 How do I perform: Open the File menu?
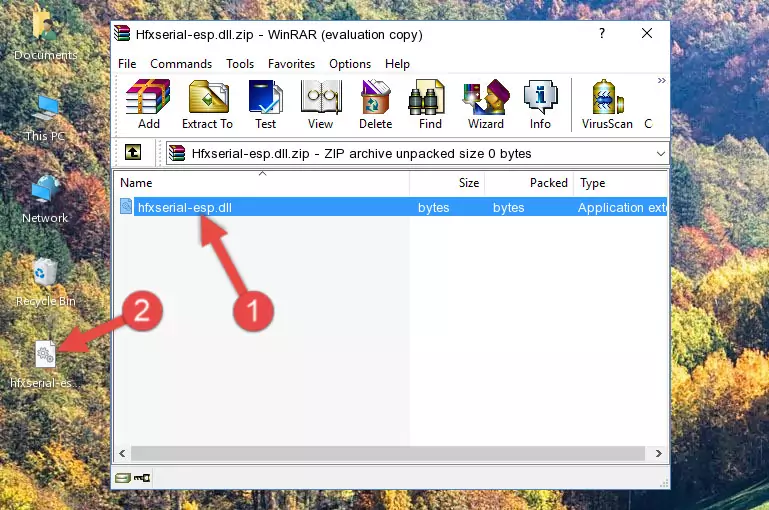click(x=127, y=64)
